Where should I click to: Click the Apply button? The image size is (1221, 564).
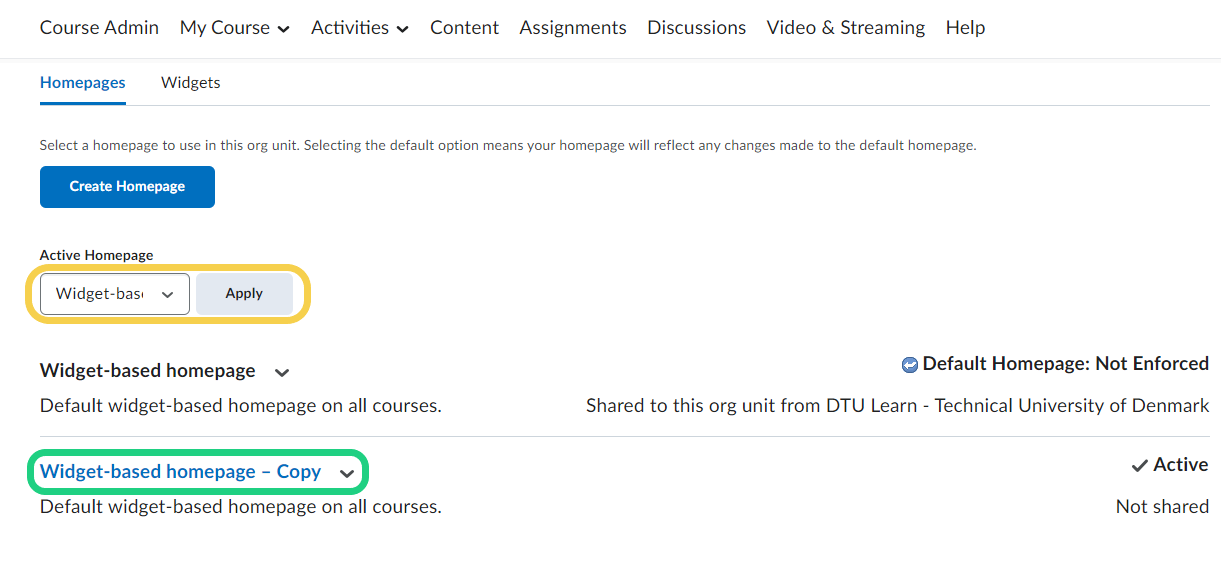244,294
